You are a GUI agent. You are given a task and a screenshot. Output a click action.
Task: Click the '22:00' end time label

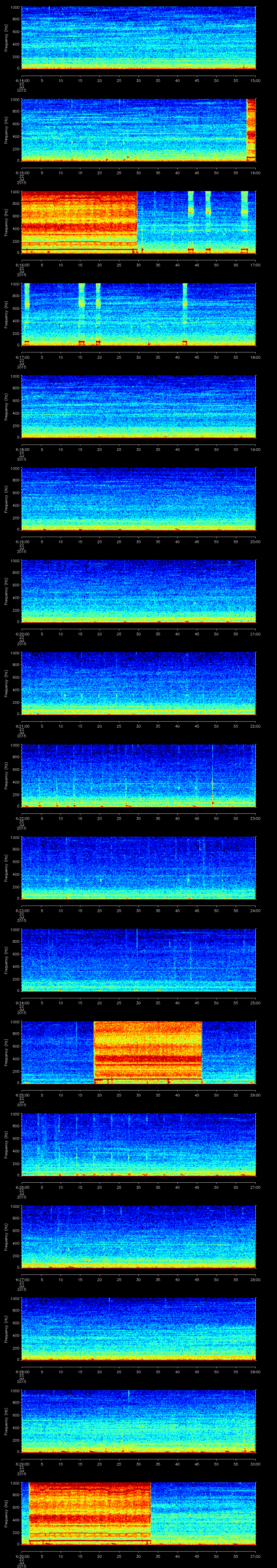pos(255,726)
